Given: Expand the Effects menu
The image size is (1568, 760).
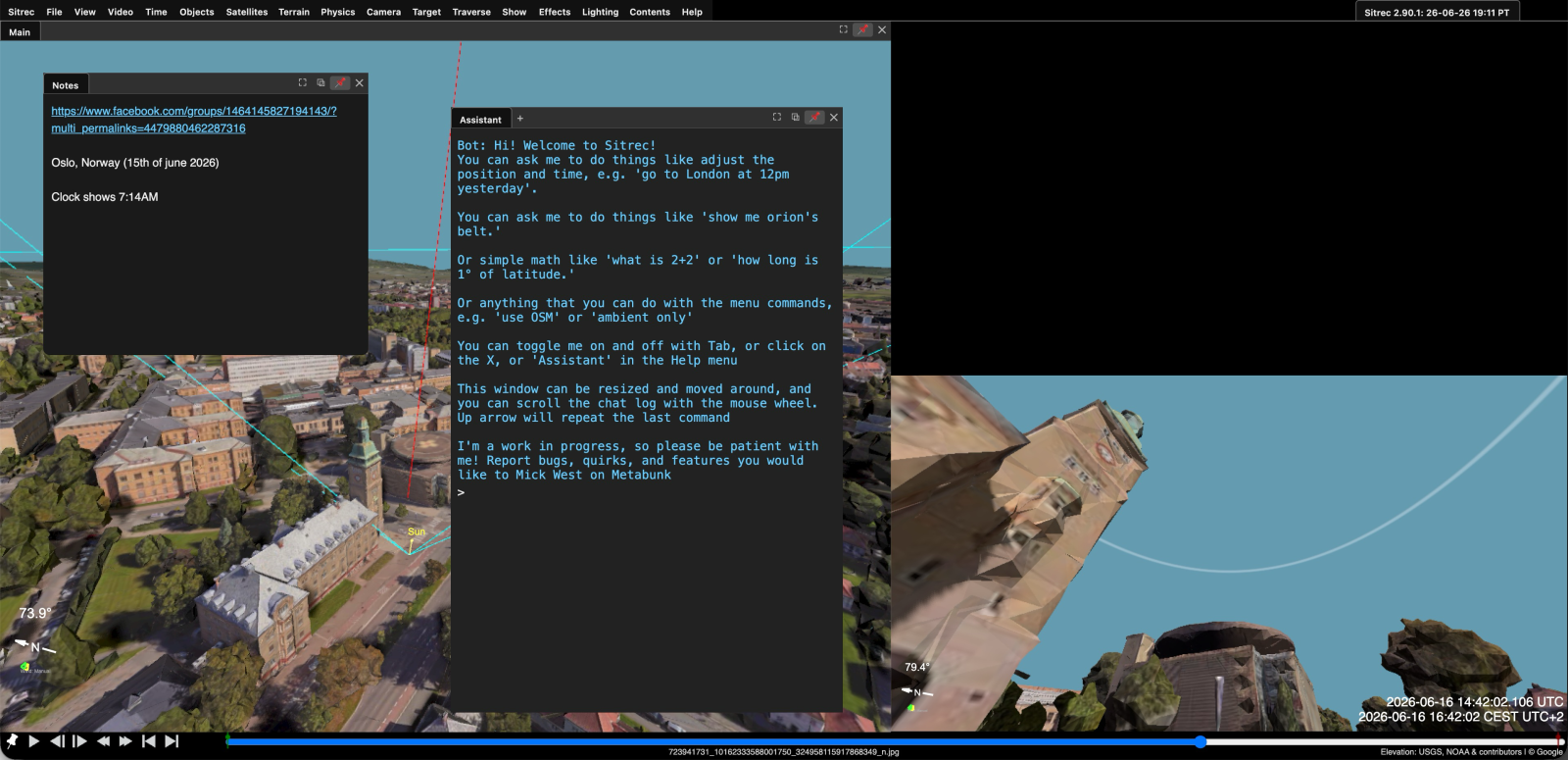Looking at the screenshot, I should click(x=555, y=12).
